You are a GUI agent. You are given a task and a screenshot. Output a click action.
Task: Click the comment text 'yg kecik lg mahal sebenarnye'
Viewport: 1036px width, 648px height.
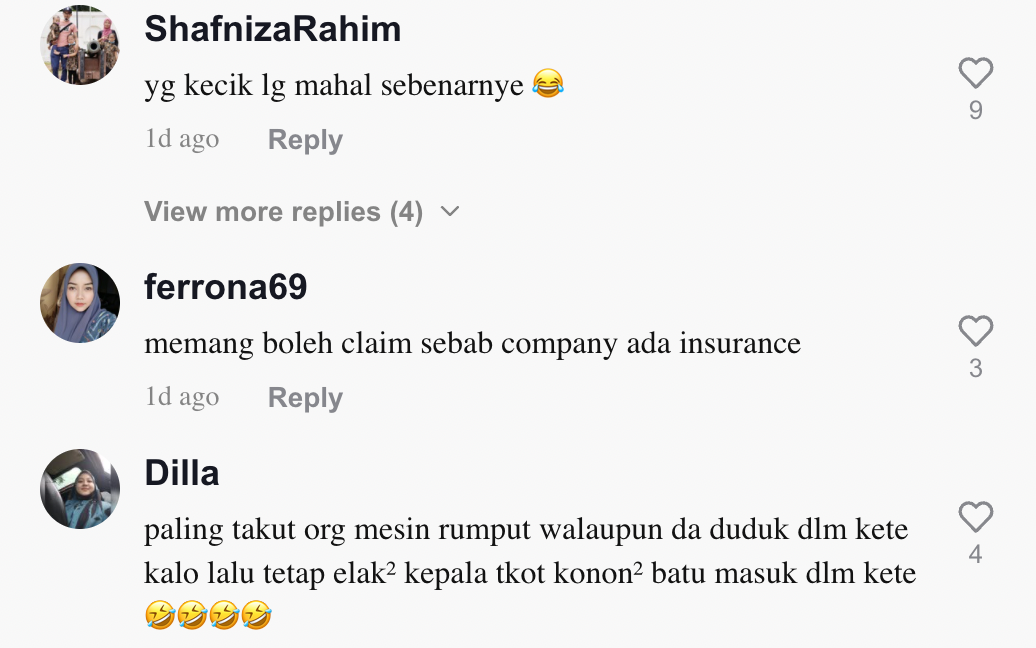click(334, 86)
